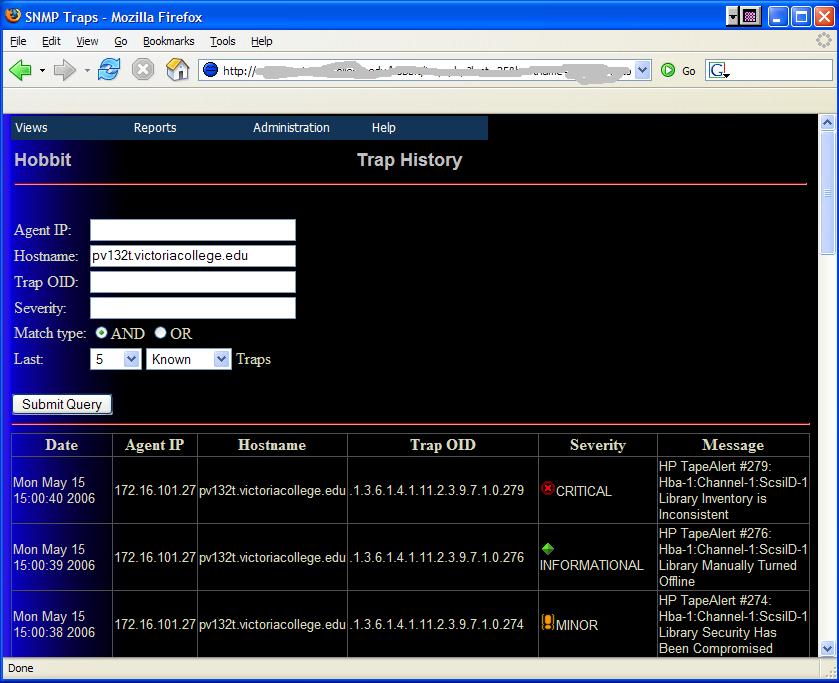Focus the Trap OID input field
The width and height of the screenshot is (839, 683).
[x=193, y=282]
